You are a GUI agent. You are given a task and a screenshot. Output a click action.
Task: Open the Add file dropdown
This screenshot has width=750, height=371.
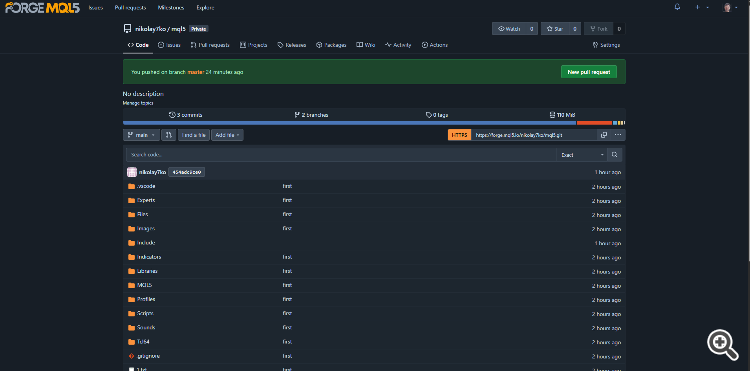[x=227, y=135]
